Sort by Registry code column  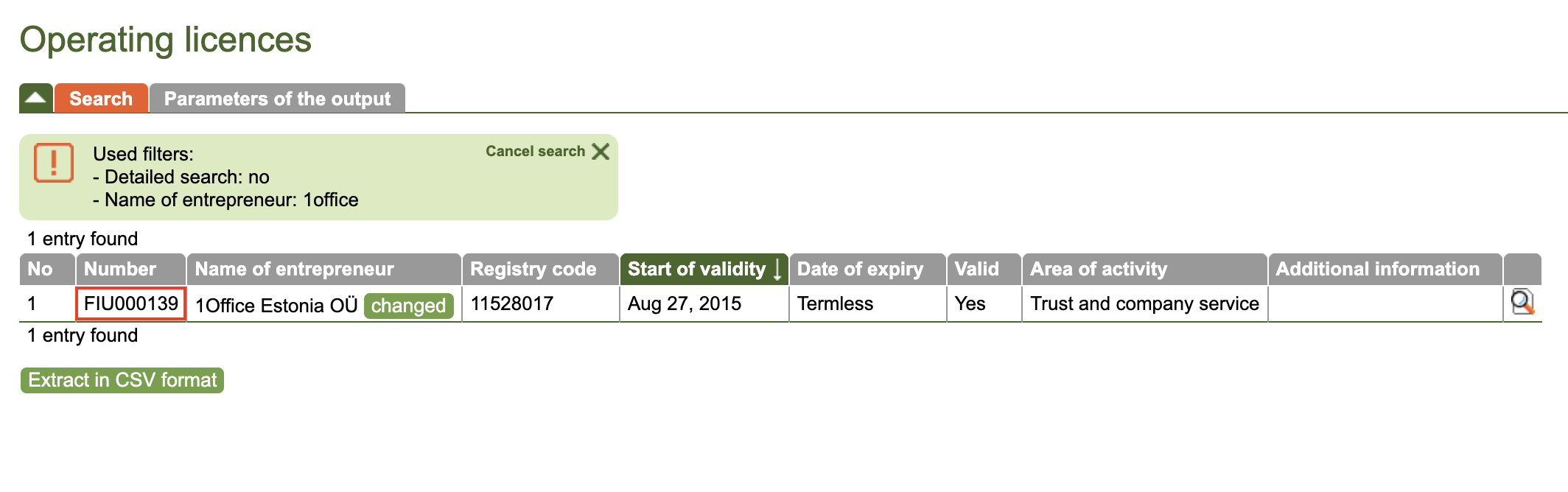tap(533, 270)
